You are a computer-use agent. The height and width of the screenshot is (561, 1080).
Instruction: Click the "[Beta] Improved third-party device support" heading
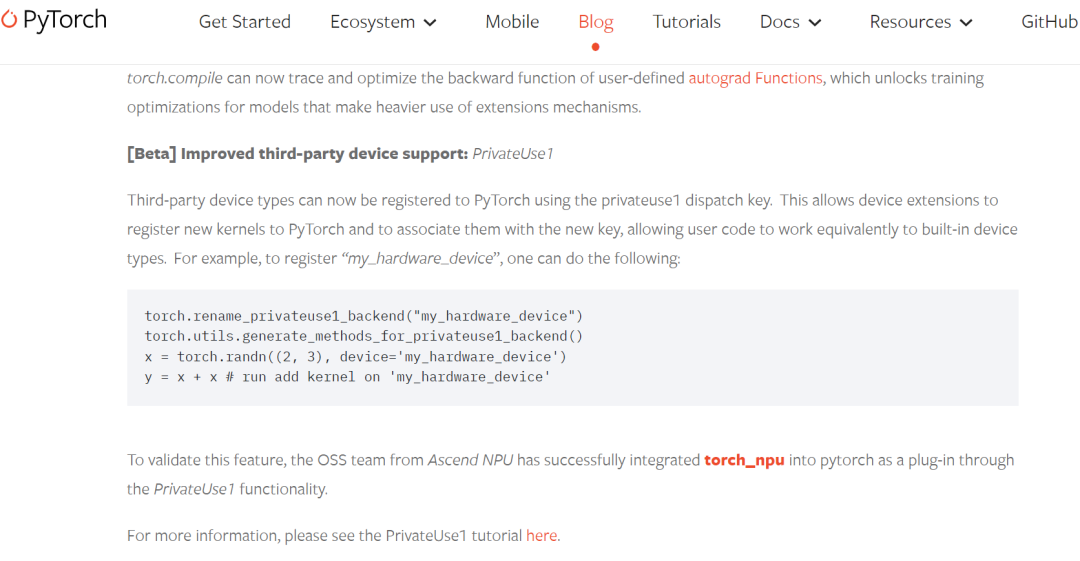[297, 154]
